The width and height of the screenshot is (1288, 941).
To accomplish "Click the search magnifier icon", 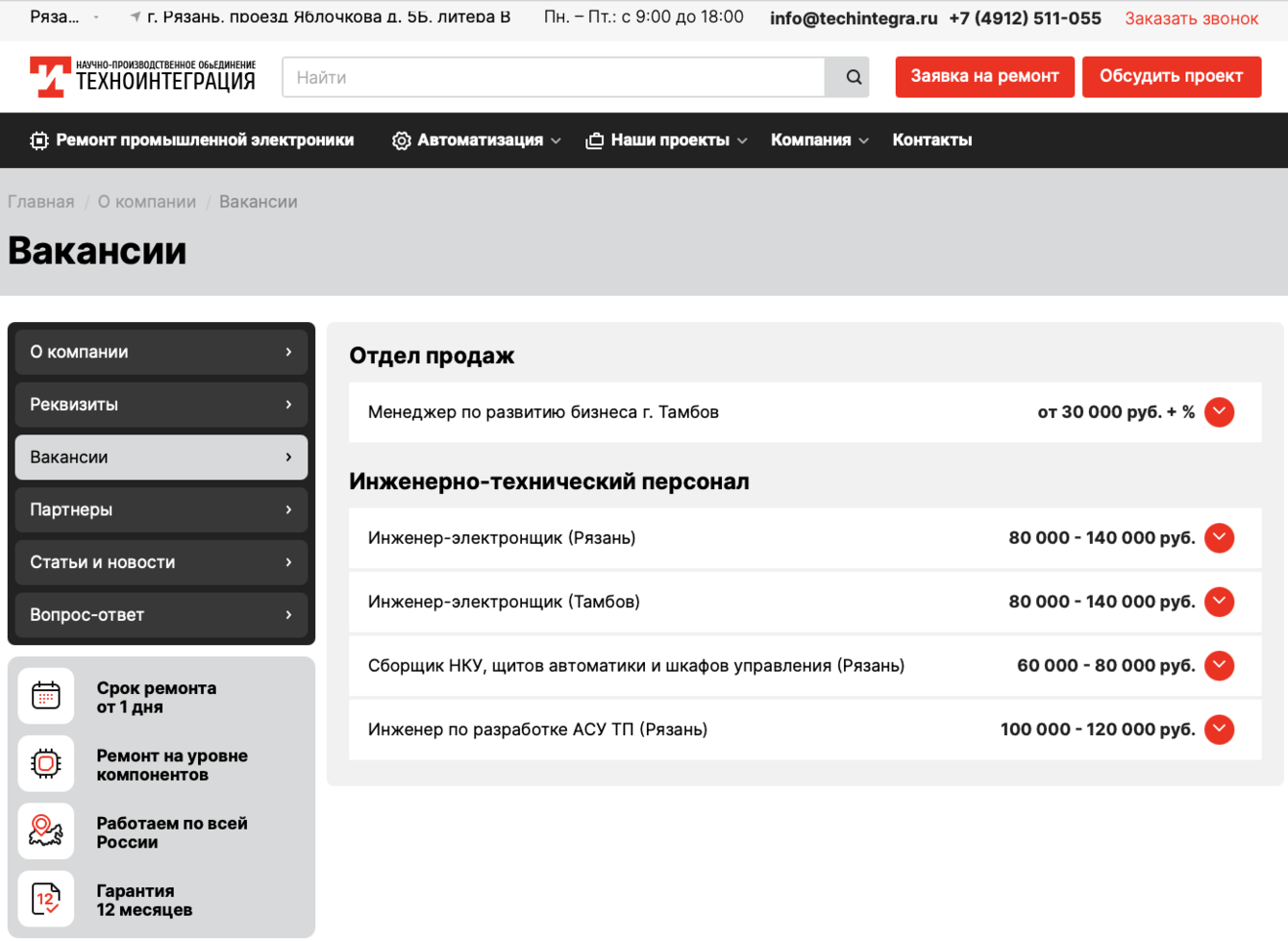I will tap(854, 77).
